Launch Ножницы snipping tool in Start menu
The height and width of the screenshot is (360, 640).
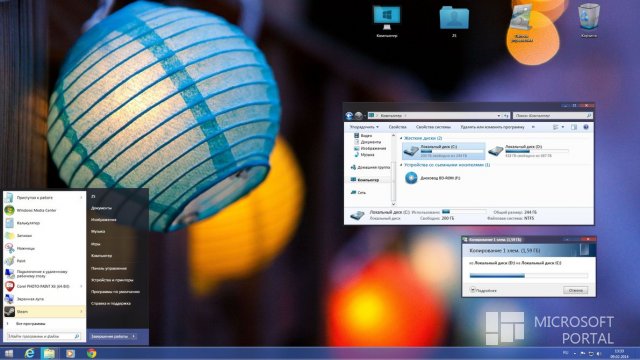pos(25,248)
